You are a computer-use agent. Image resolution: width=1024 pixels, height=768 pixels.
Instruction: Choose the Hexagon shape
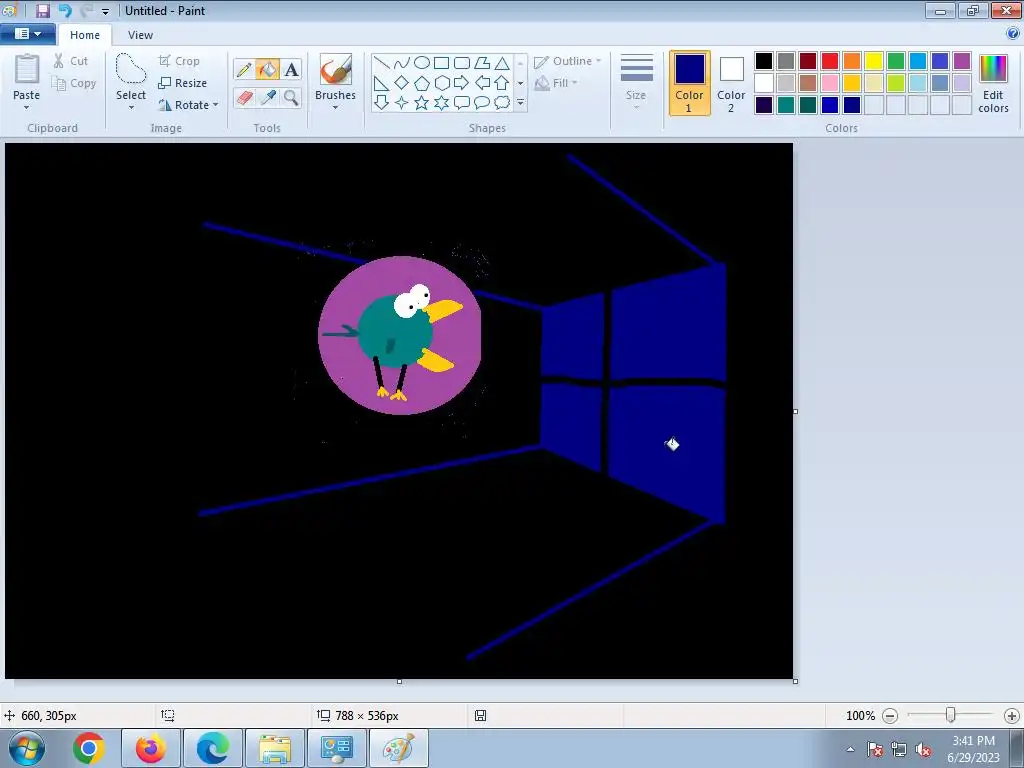point(441,83)
